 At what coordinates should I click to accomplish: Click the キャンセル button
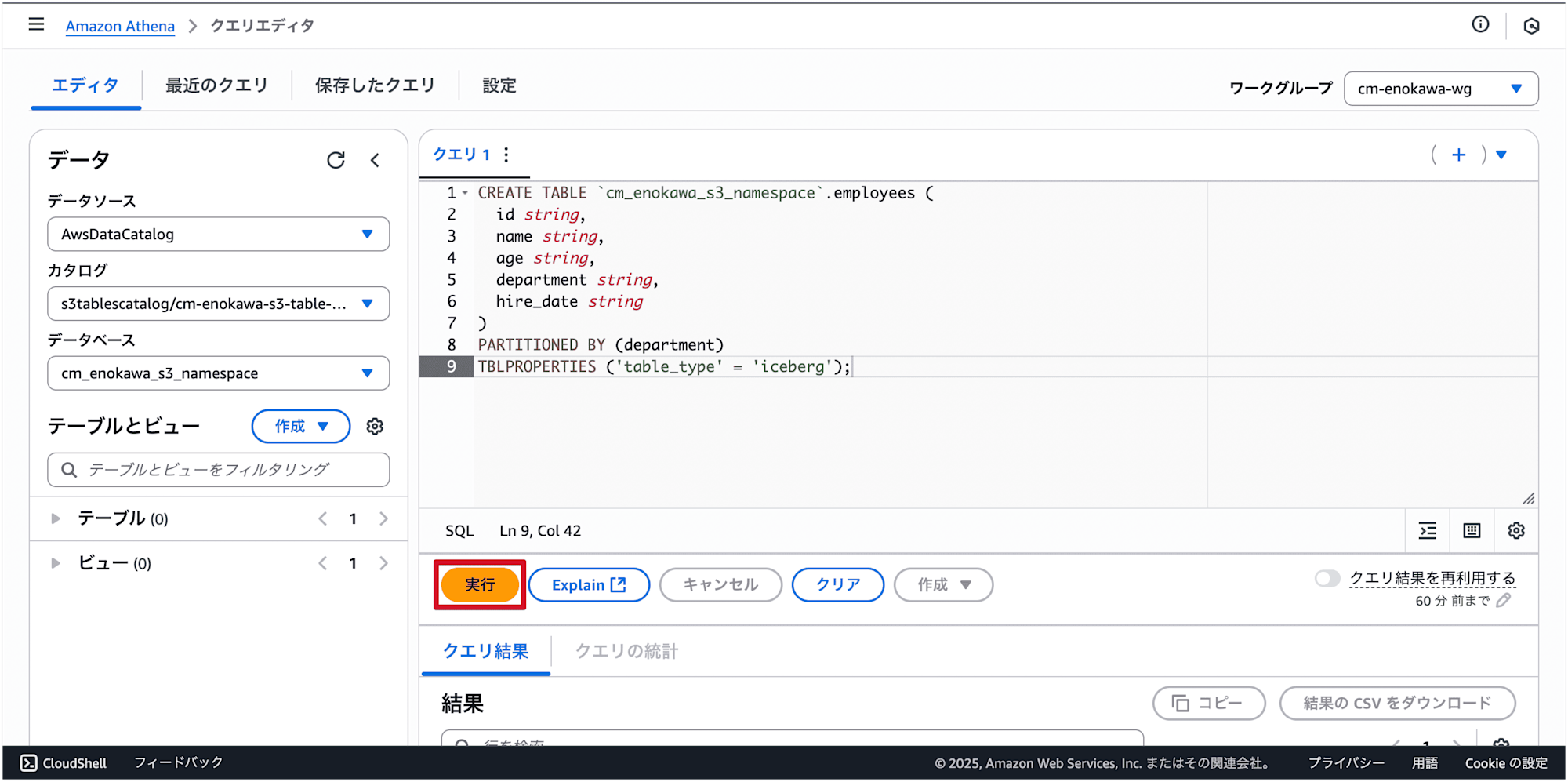pyautogui.click(x=720, y=585)
